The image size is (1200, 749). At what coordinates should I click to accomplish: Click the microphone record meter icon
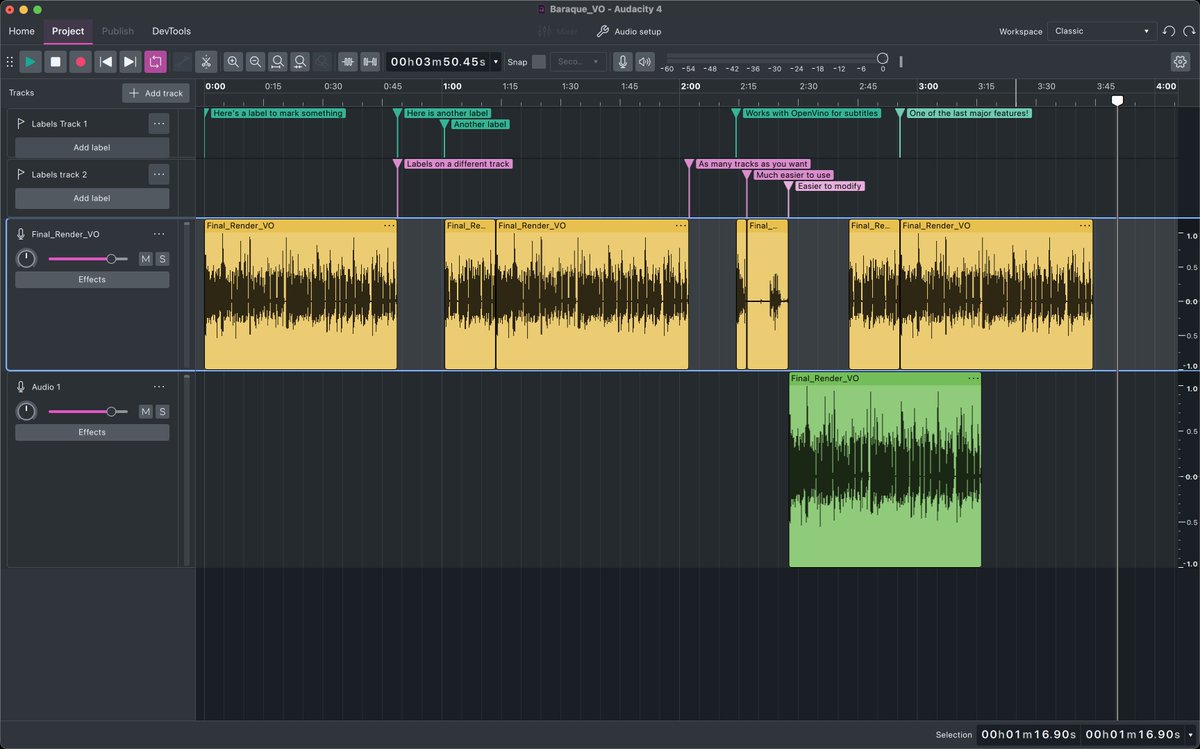623,62
